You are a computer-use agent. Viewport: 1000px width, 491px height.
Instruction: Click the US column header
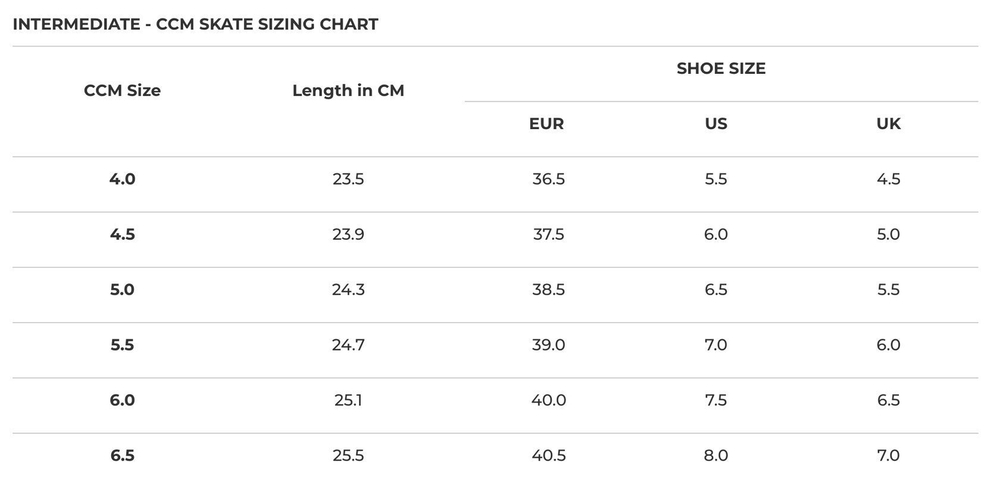coord(716,124)
